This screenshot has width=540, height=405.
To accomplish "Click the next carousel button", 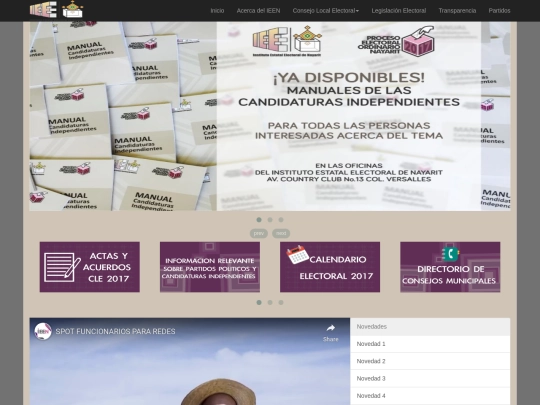I will [281, 233].
